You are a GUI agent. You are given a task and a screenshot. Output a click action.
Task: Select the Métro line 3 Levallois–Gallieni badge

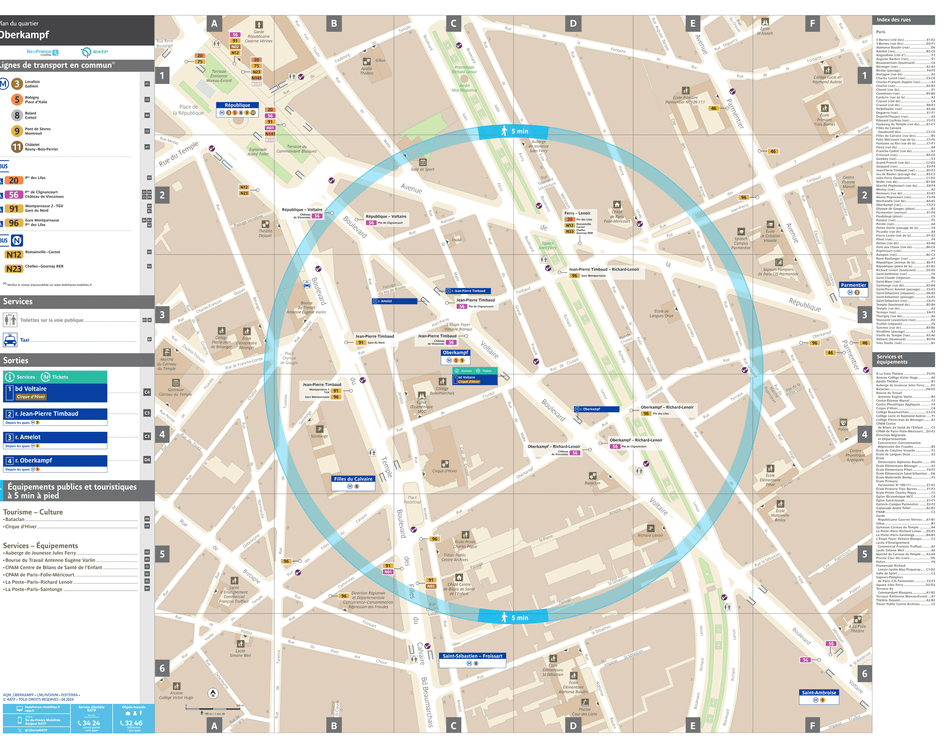point(15,84)
